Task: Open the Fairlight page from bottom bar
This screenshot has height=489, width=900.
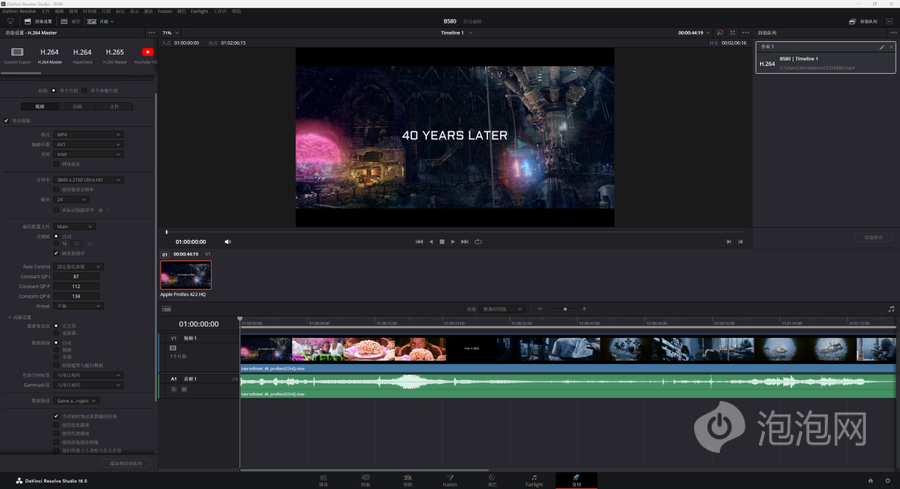Action: tap(534, 480)
